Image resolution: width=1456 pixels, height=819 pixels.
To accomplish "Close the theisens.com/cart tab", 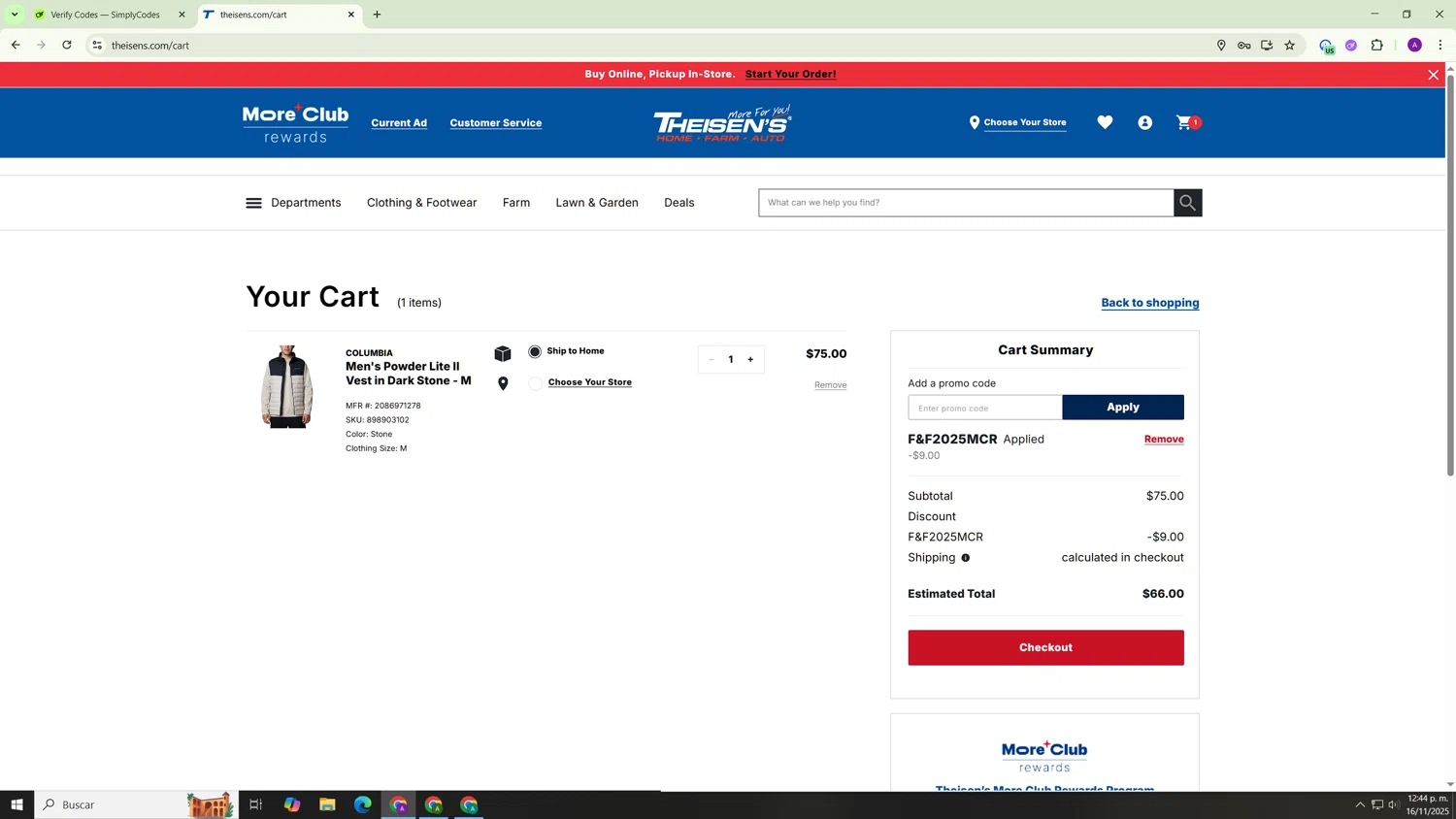I will (x=351, y=15).
